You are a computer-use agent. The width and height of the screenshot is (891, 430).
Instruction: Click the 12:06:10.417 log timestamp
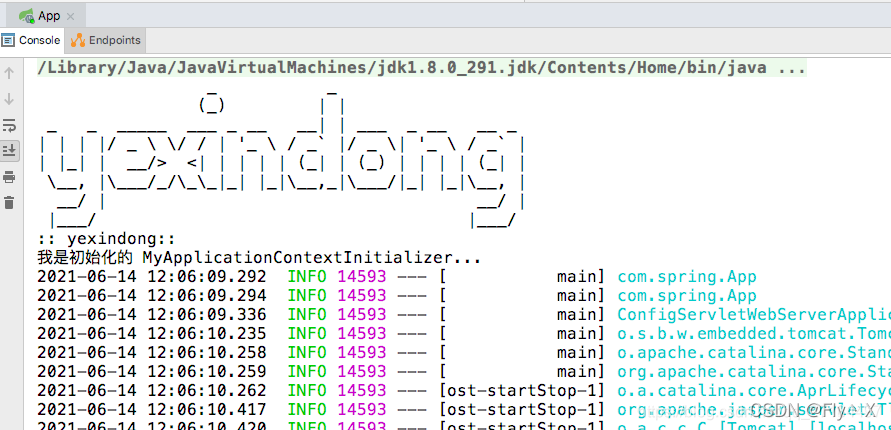tap(152, 409)
